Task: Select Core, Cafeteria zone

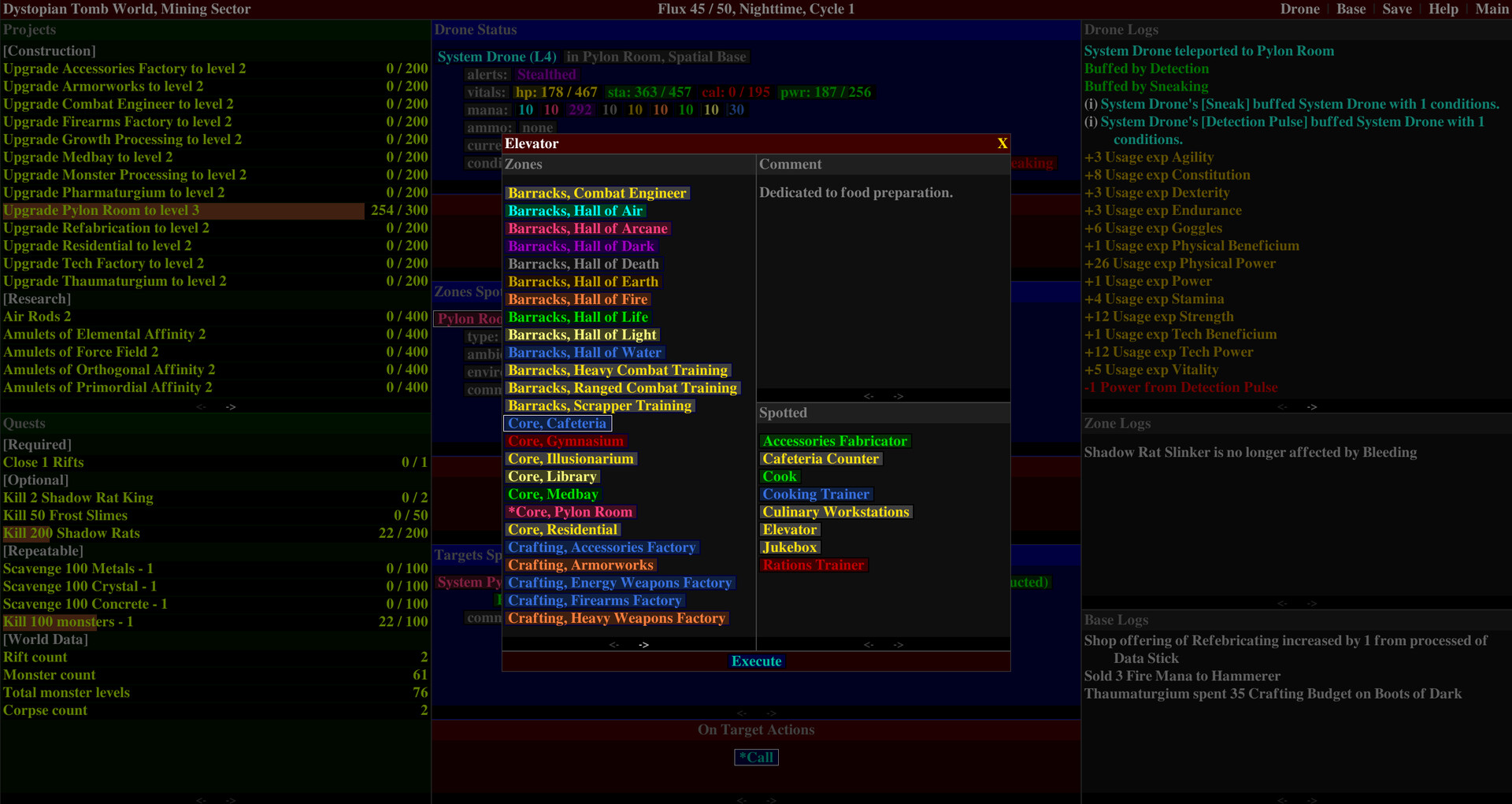Action: [557, 424]
